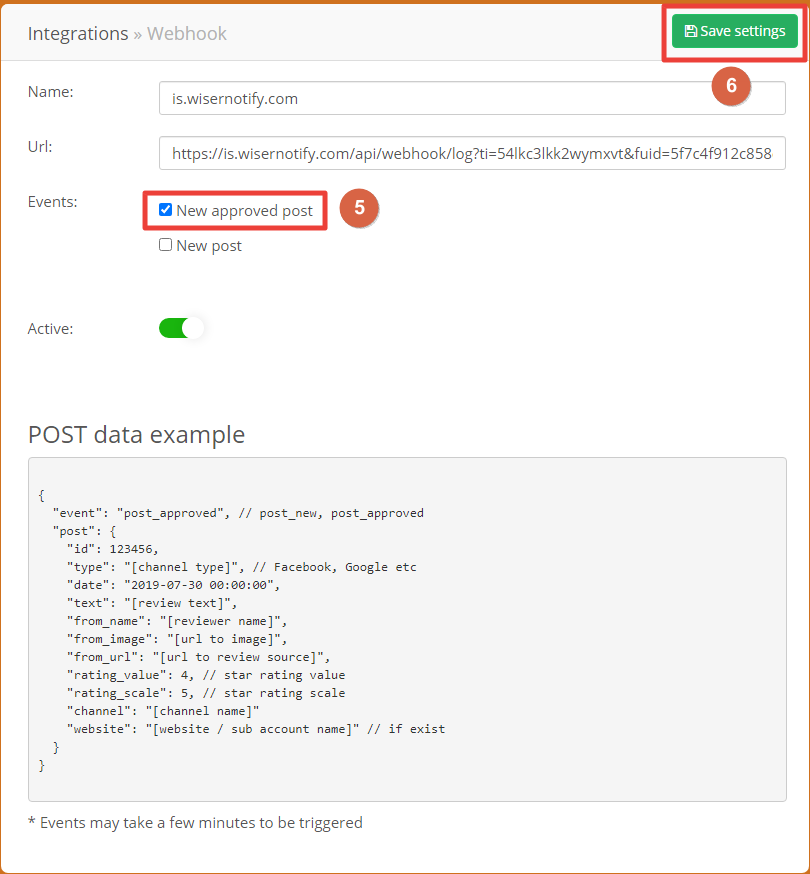Click the "Url:" field label
This screenshot has height=874, width=810.
pyautogui.click(x=40, y=146)
